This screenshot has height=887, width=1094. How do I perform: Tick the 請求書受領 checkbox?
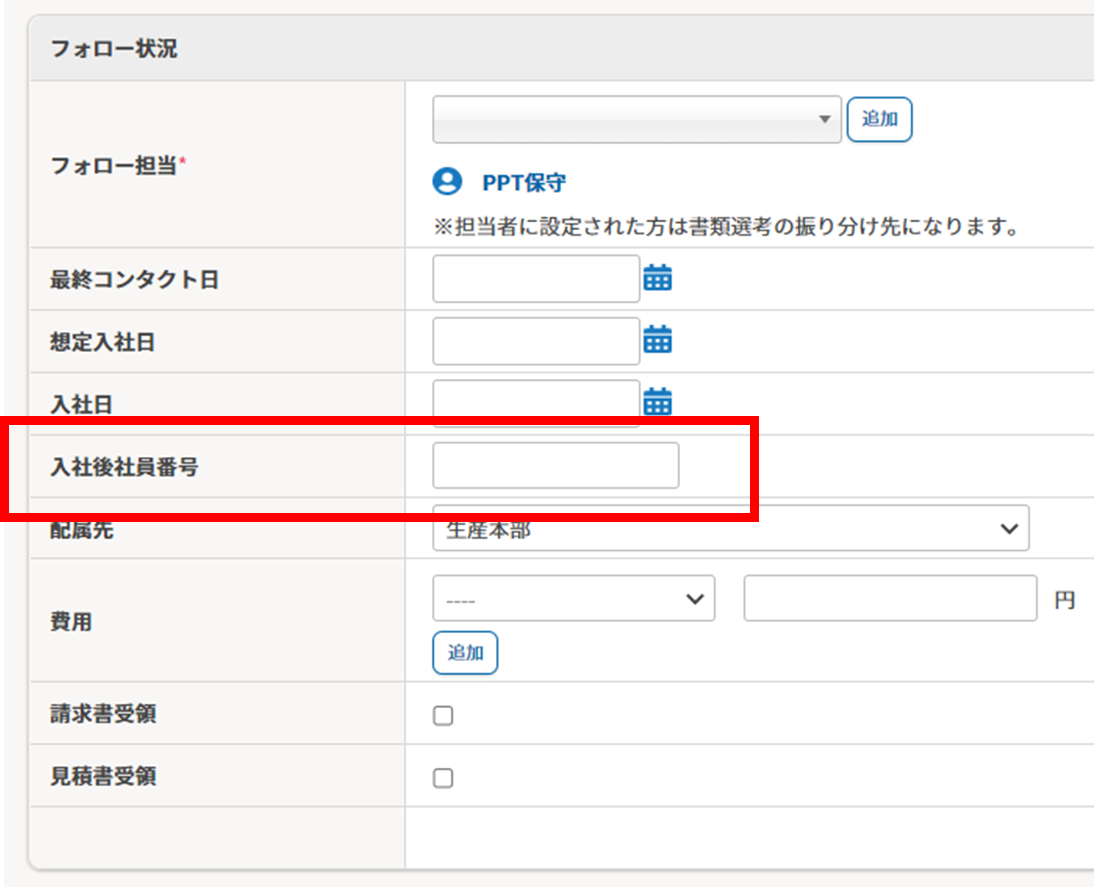tap(443, 715)
